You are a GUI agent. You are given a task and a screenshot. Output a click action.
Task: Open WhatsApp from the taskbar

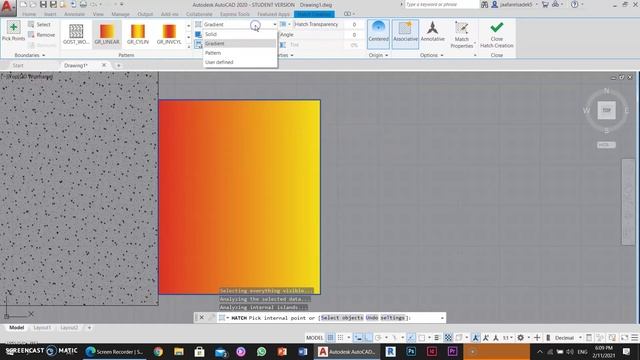tap(261, 351)
